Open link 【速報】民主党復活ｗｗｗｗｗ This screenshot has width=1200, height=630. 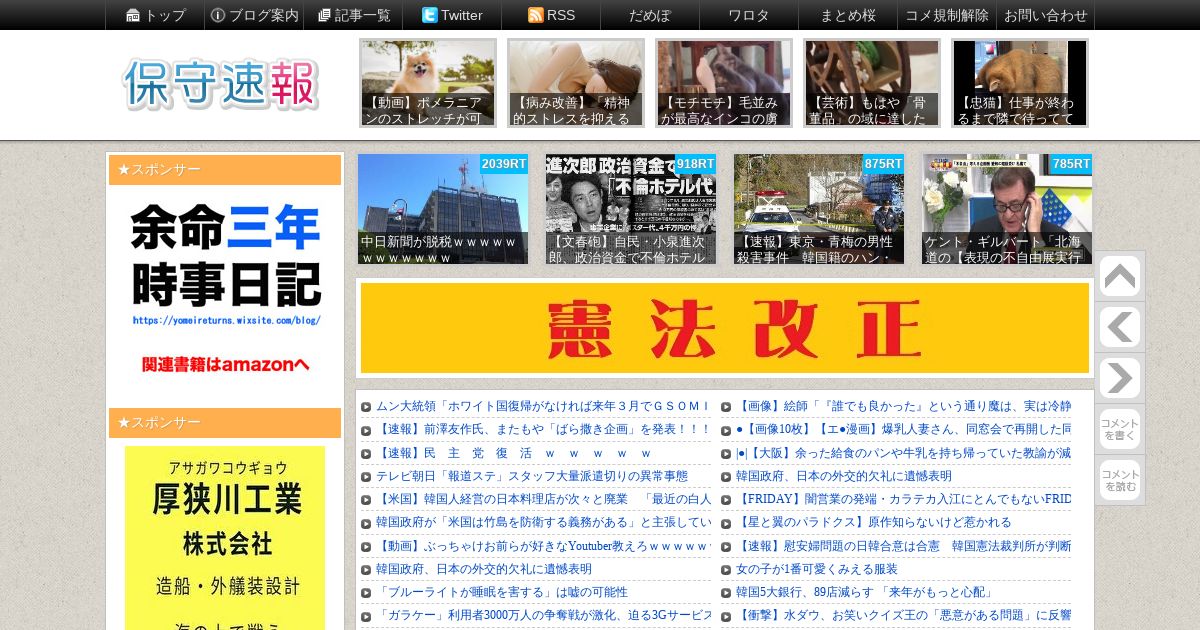[514, 453]
